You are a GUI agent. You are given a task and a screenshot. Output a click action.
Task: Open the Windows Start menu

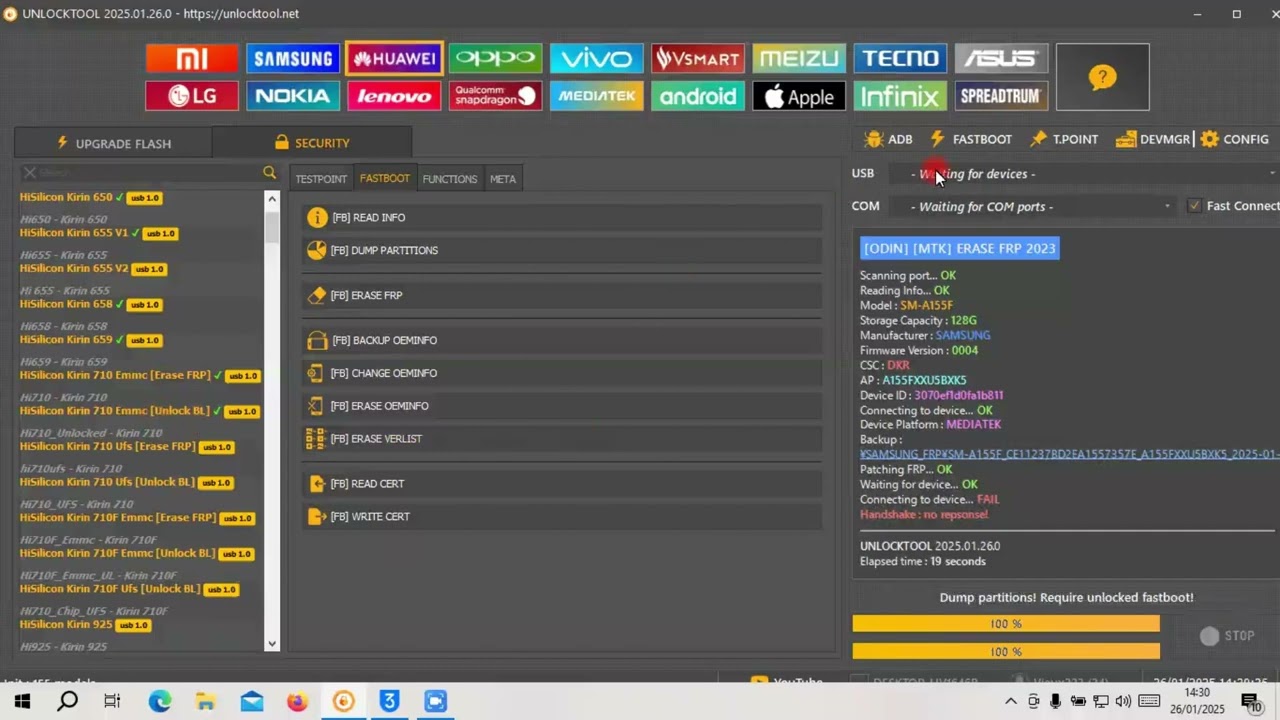[22, 701]
